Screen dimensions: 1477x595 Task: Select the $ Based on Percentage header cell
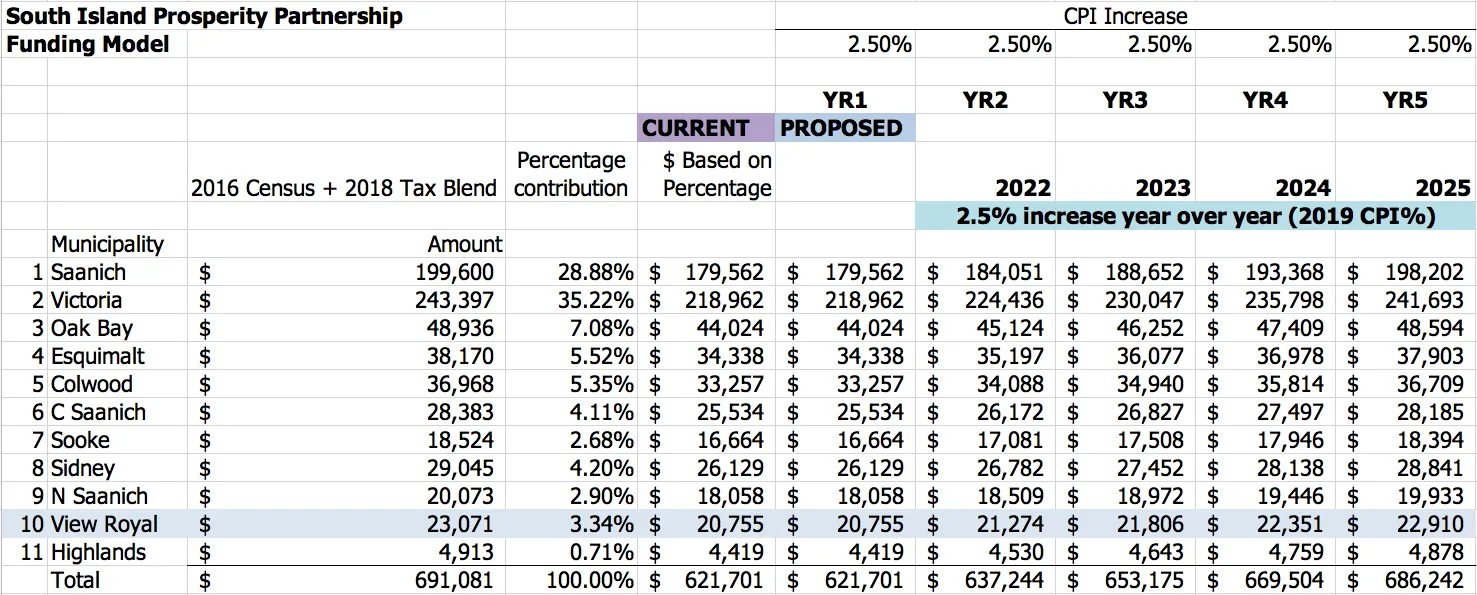[x=717, y=174]
